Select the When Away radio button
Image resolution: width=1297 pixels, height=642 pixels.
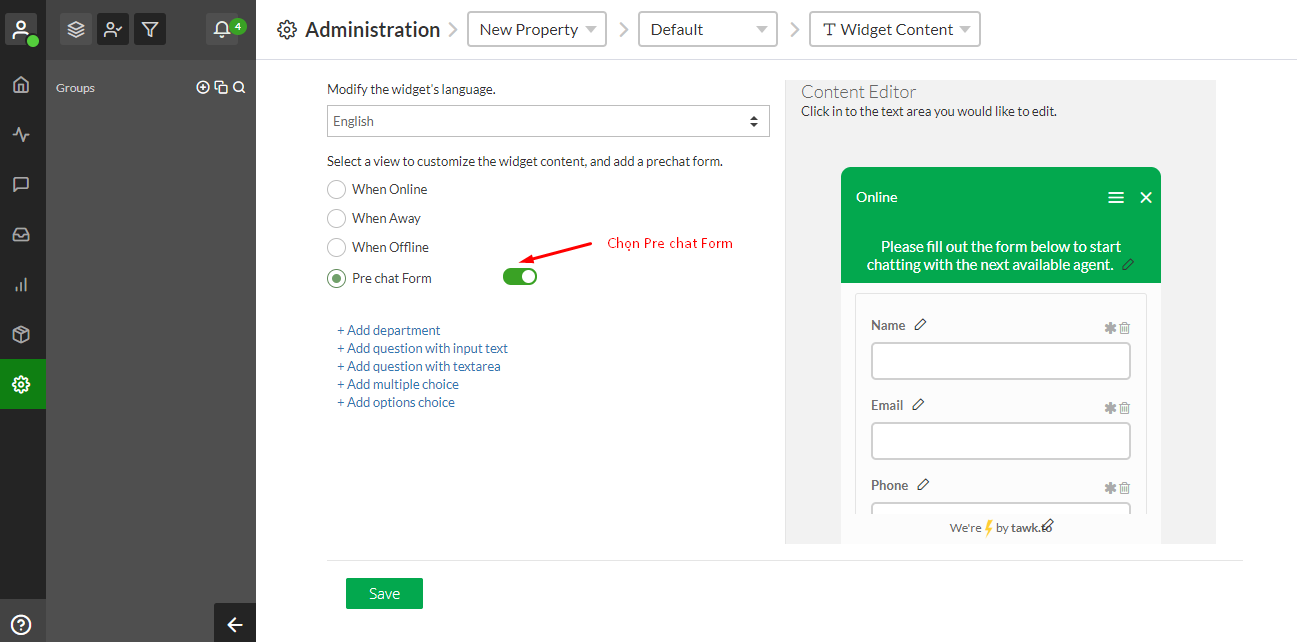point(337,218)
